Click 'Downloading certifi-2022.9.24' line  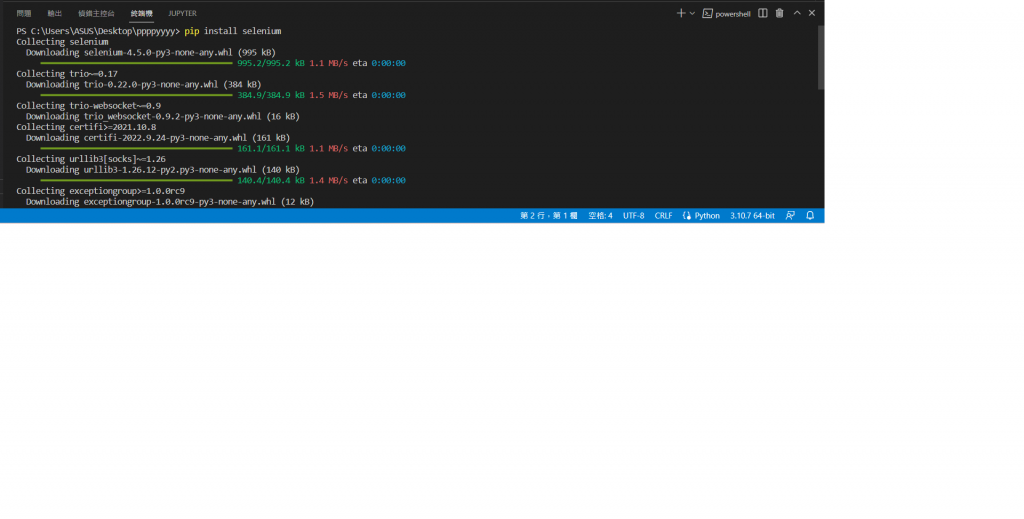(x=158, y=138)
